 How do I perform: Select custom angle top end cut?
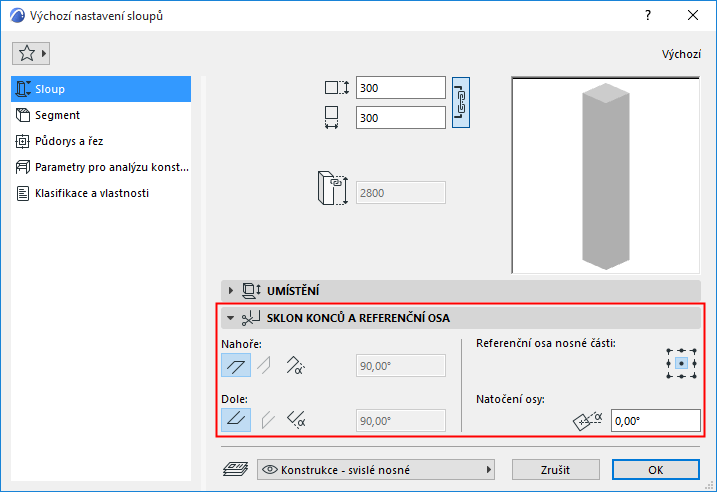295,365
